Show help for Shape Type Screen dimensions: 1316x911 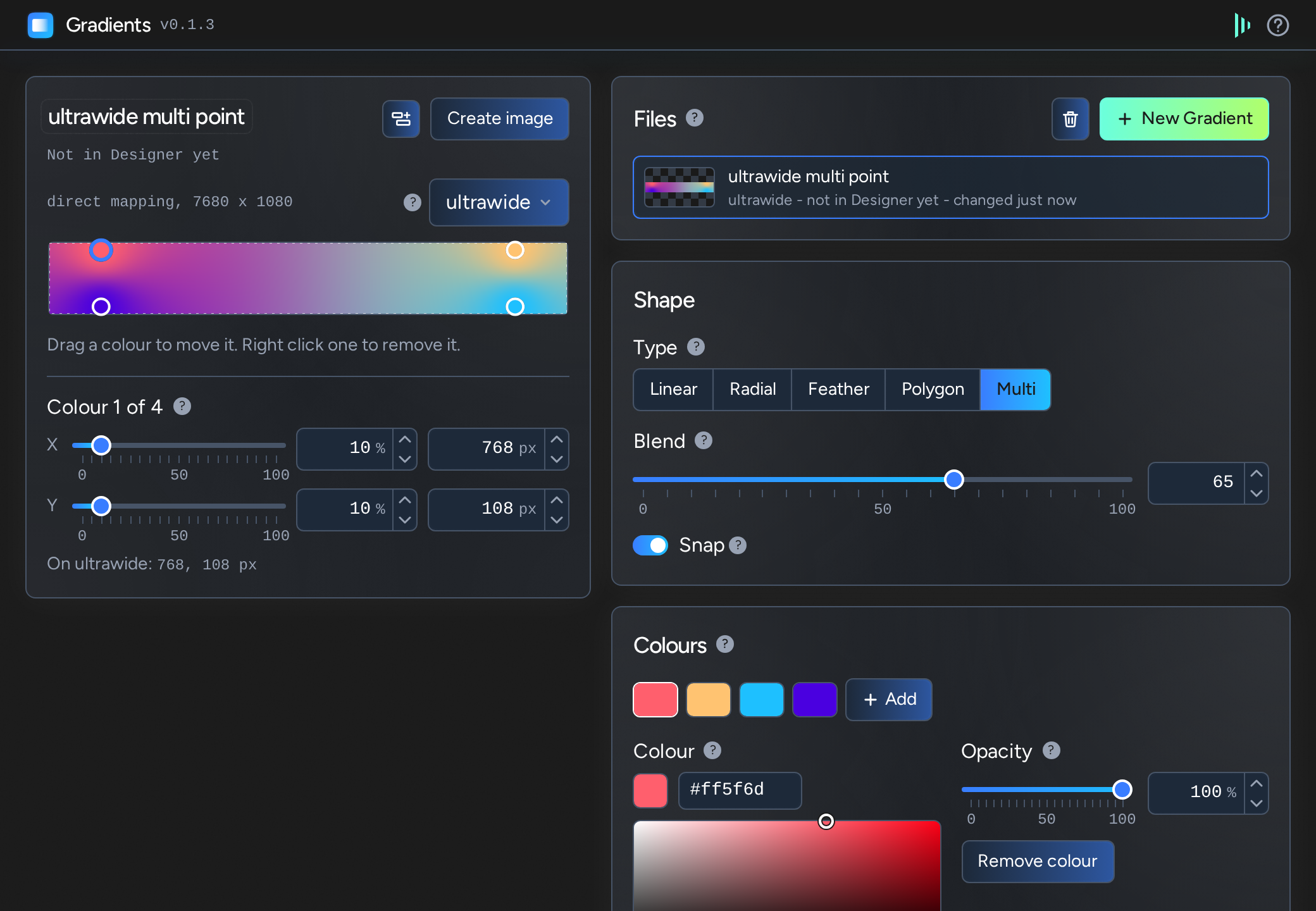696,347
